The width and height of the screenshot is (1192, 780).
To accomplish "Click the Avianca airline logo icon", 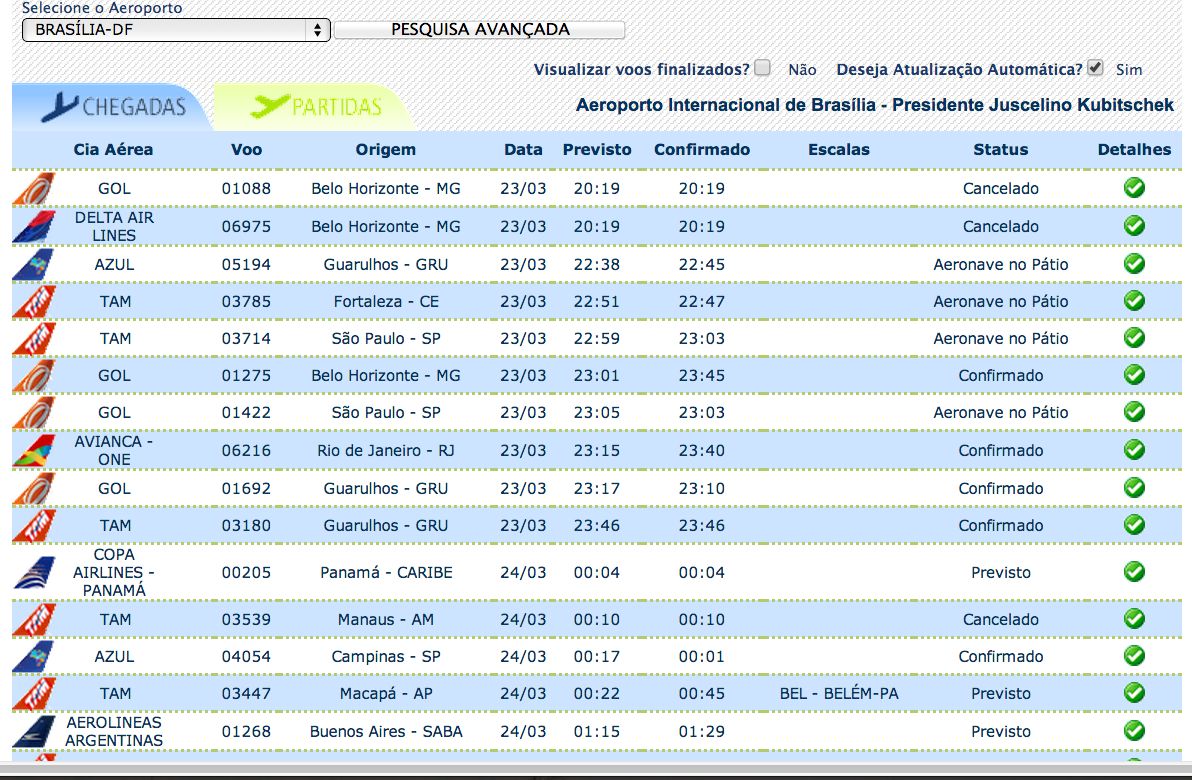I will pyautogui.click(x=33, y=451).
